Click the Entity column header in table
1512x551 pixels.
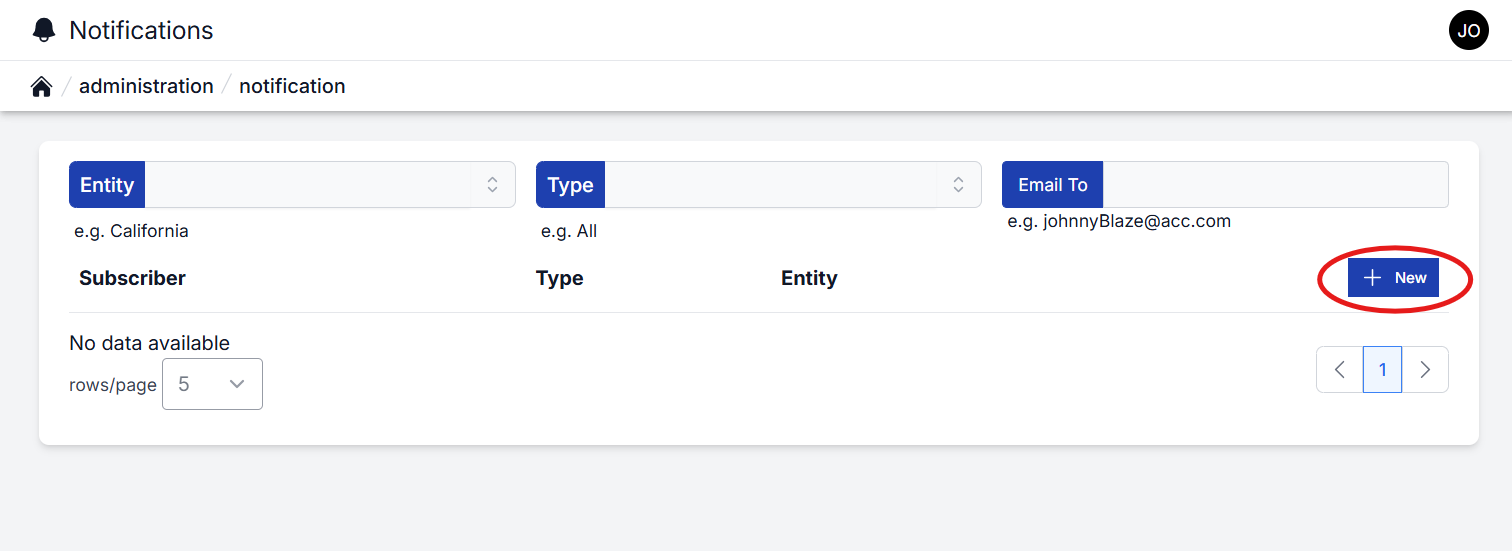click(809, 278)
